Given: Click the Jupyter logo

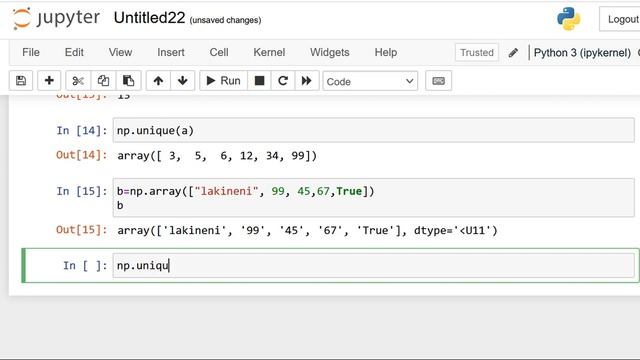Looking at the screenshot, I should click(56, 18).
